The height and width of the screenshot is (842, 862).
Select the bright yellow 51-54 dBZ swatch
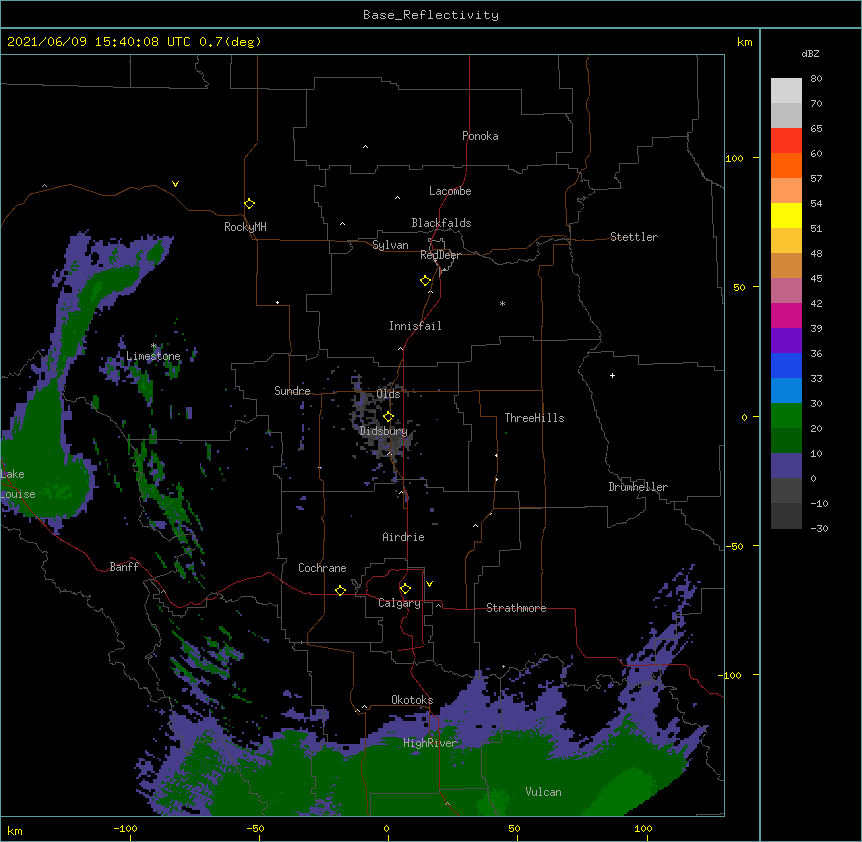pos(786,215)
